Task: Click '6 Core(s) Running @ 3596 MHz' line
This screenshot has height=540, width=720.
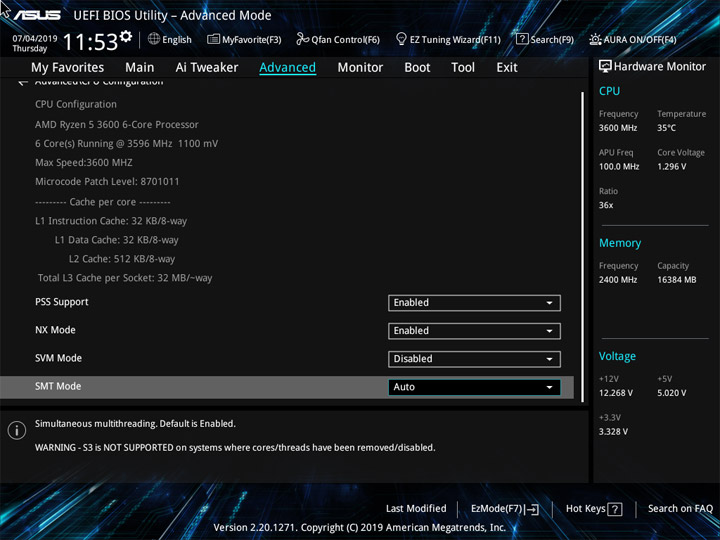Action: tap(126, 143)
